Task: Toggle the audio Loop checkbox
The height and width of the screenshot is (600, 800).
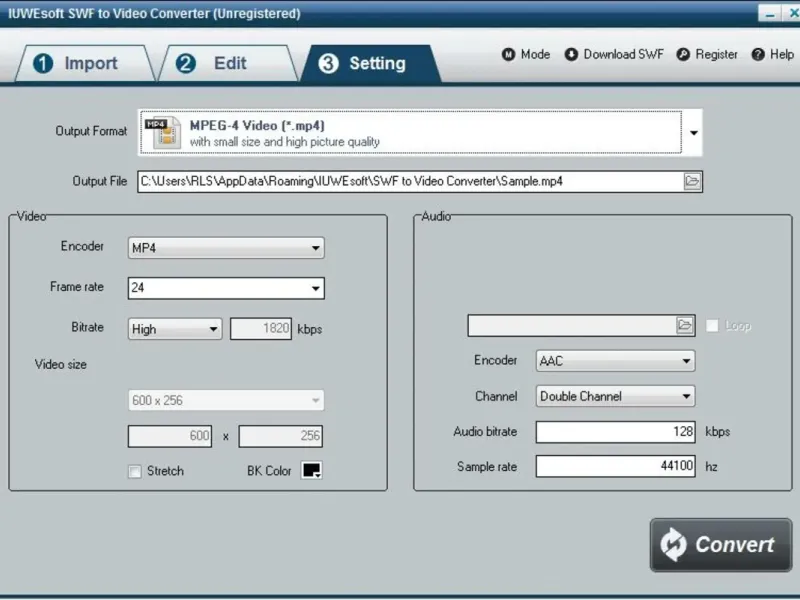Action: click(712, 326)
